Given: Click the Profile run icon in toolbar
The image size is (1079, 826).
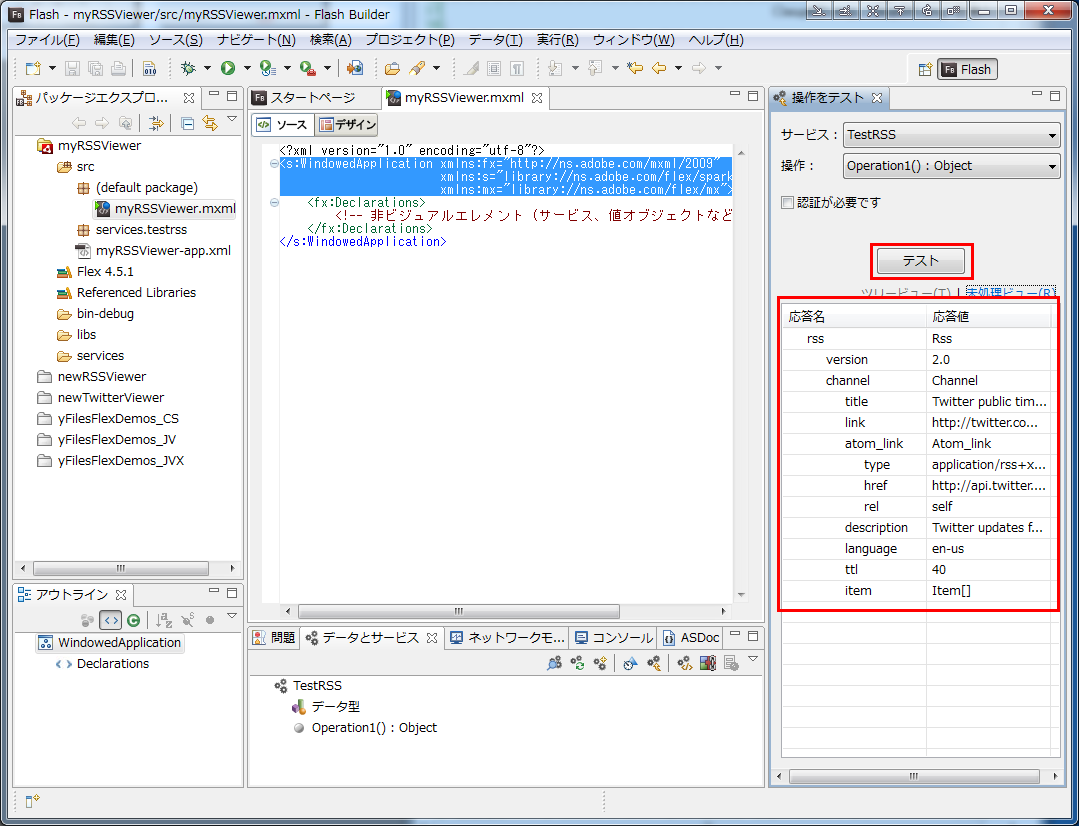Looking at the screenshot, I should click(x=268, y=67).
